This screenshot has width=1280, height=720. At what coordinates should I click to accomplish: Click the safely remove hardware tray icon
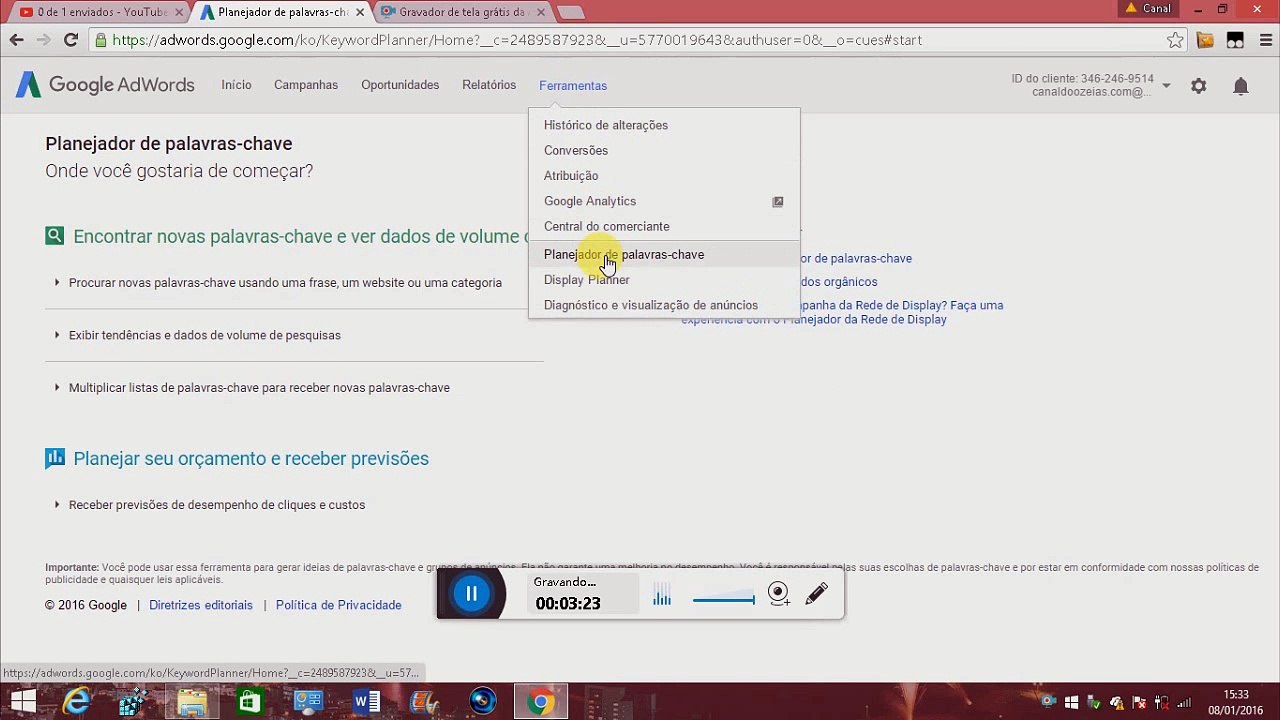[1094, 702]
